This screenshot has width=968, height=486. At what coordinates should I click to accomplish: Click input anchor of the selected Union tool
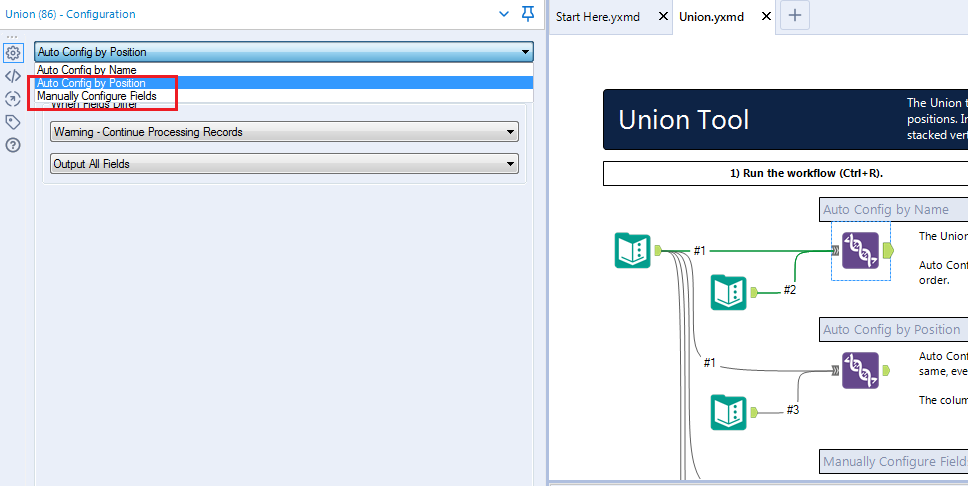[x=835, y=250]
